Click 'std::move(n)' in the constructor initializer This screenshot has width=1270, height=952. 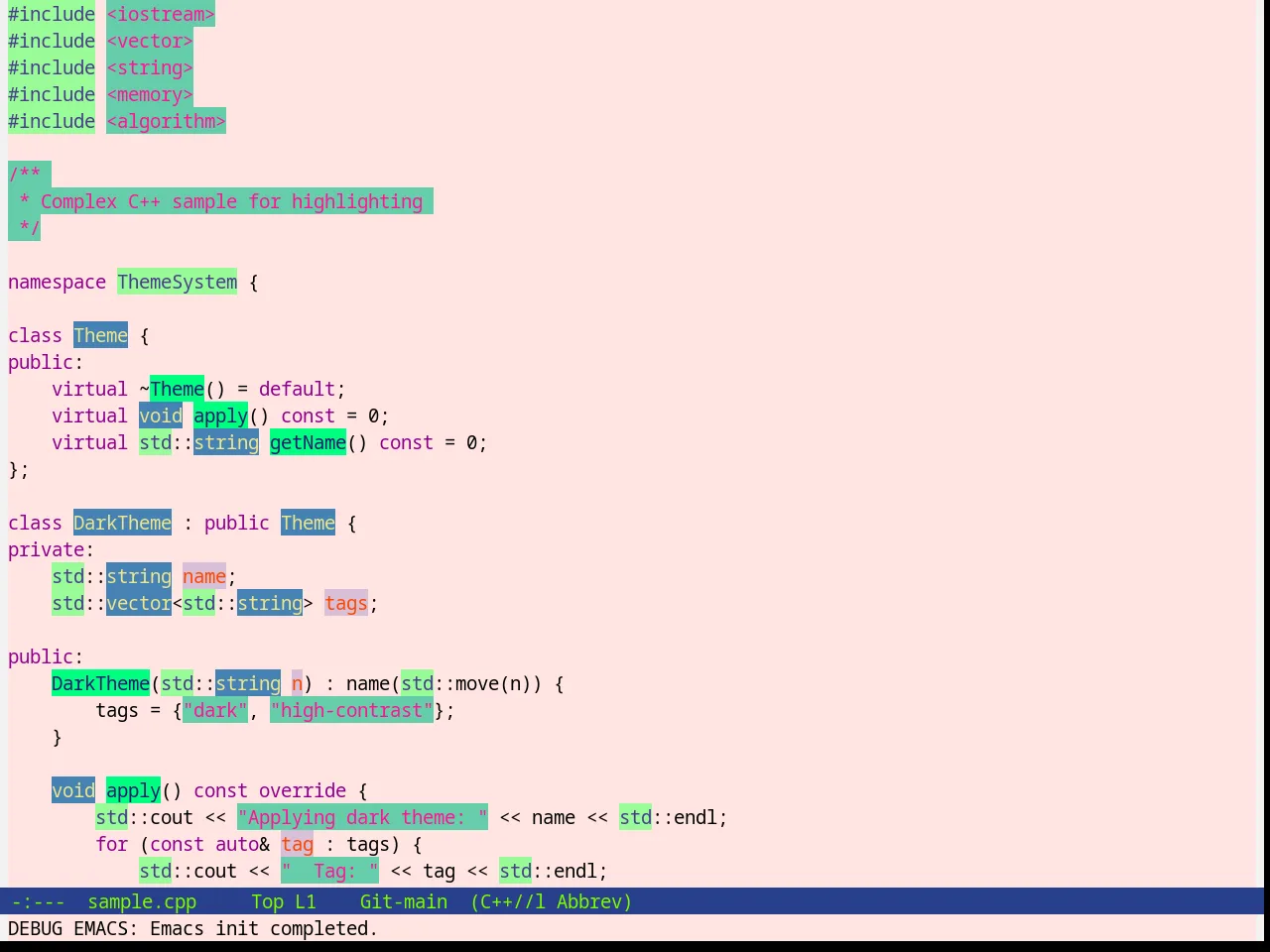[x=466, y=683]
